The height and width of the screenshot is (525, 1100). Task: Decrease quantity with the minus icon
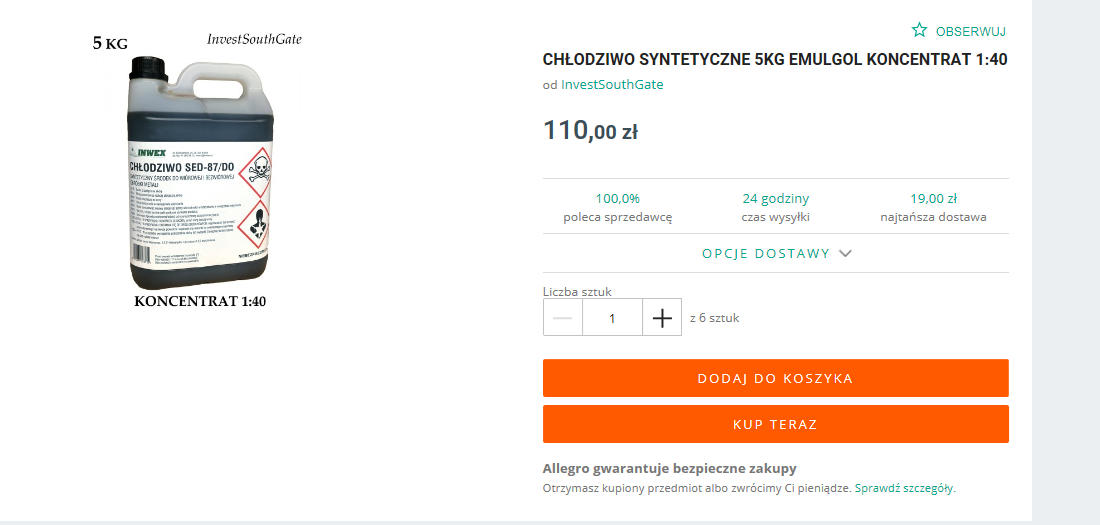[563, 317]
